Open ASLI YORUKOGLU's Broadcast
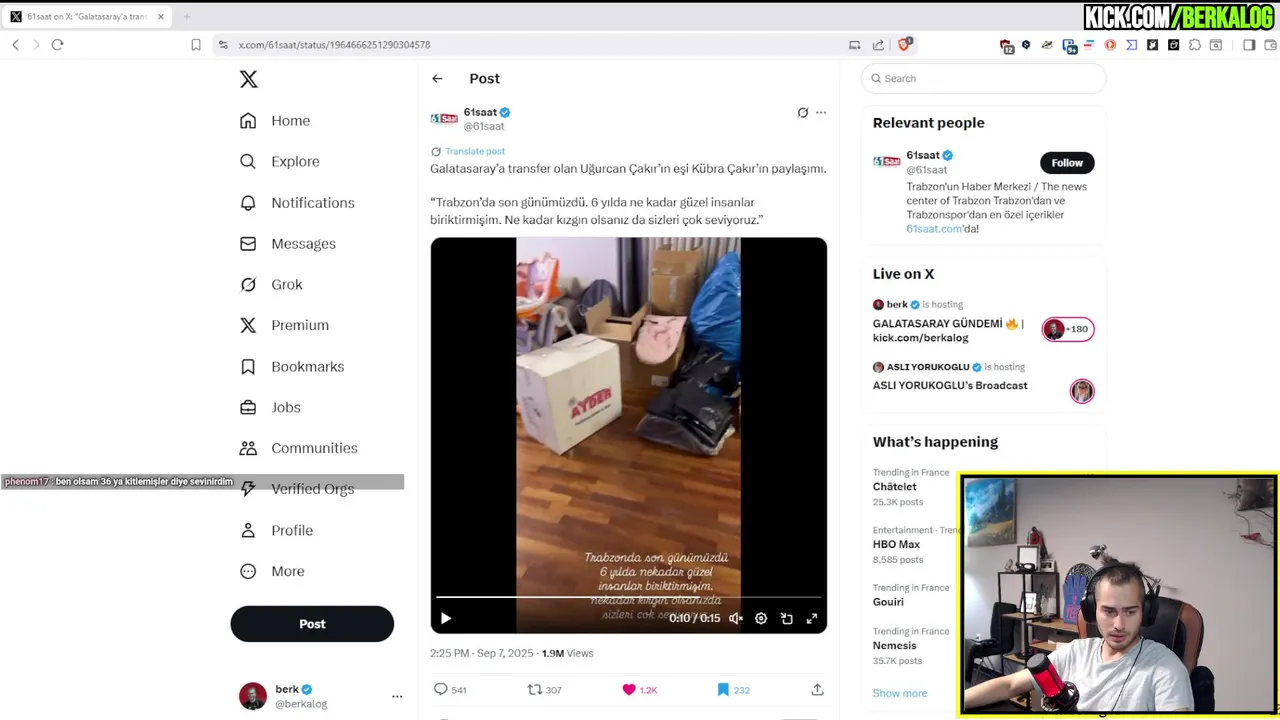Image resolution: width=1280 pixels, height=720 pixels. pyautogui.click(x=950, y=386)
